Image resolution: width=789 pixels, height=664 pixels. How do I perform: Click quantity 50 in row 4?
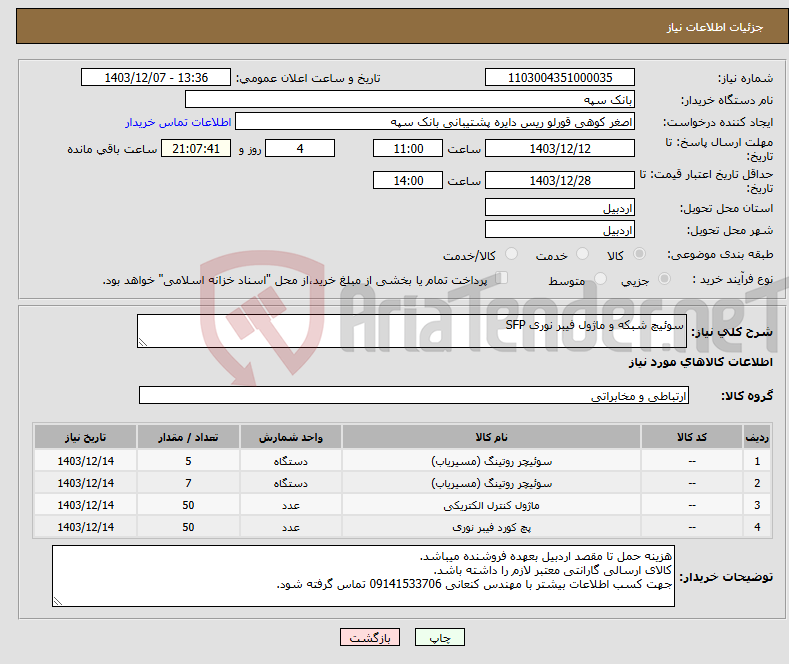point(188,527)
